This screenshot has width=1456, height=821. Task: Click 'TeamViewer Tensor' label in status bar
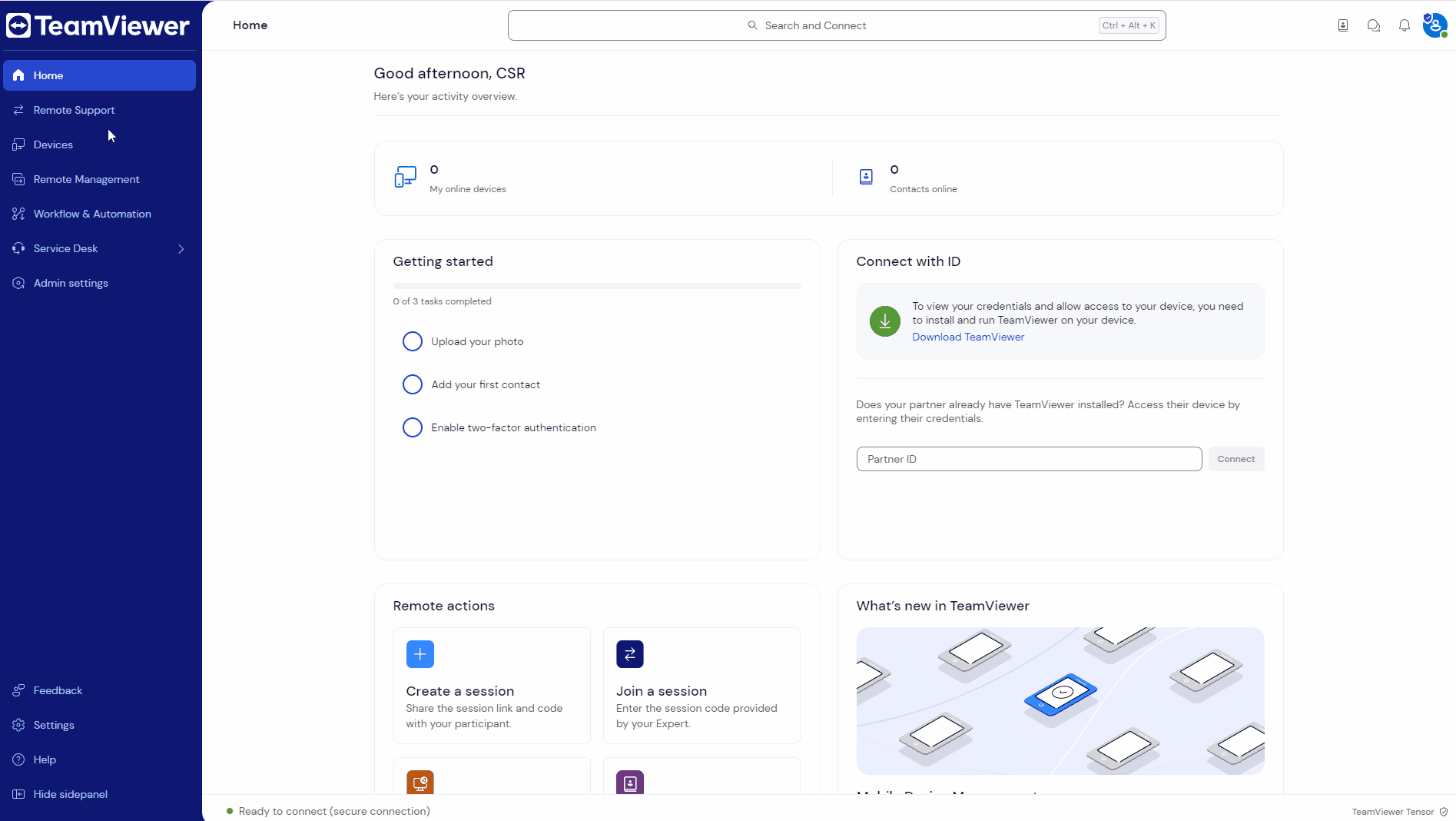[1393, 812]
